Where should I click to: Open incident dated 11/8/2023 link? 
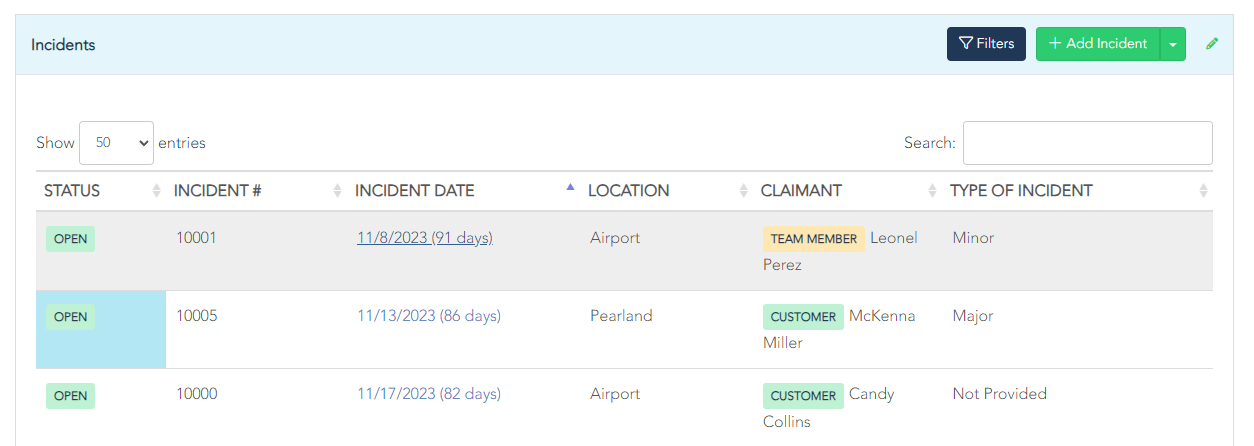click(x=424, y=238)
